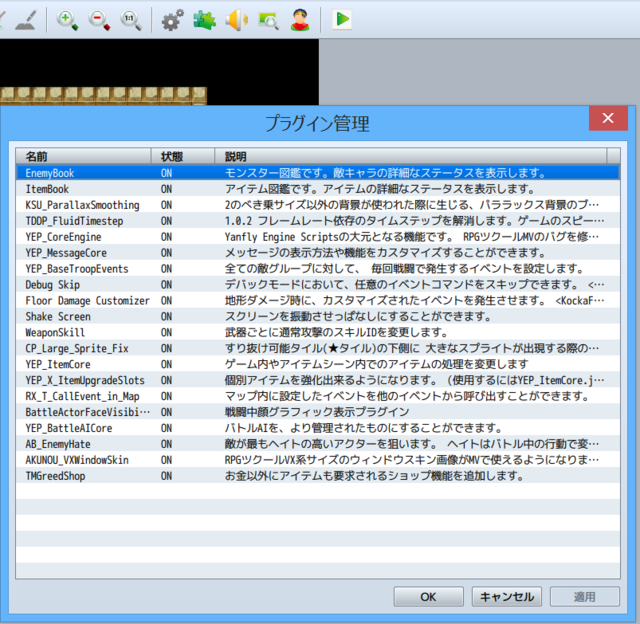640x624 pixels.
Task: Click the OK button
Action: coord(428,597)
